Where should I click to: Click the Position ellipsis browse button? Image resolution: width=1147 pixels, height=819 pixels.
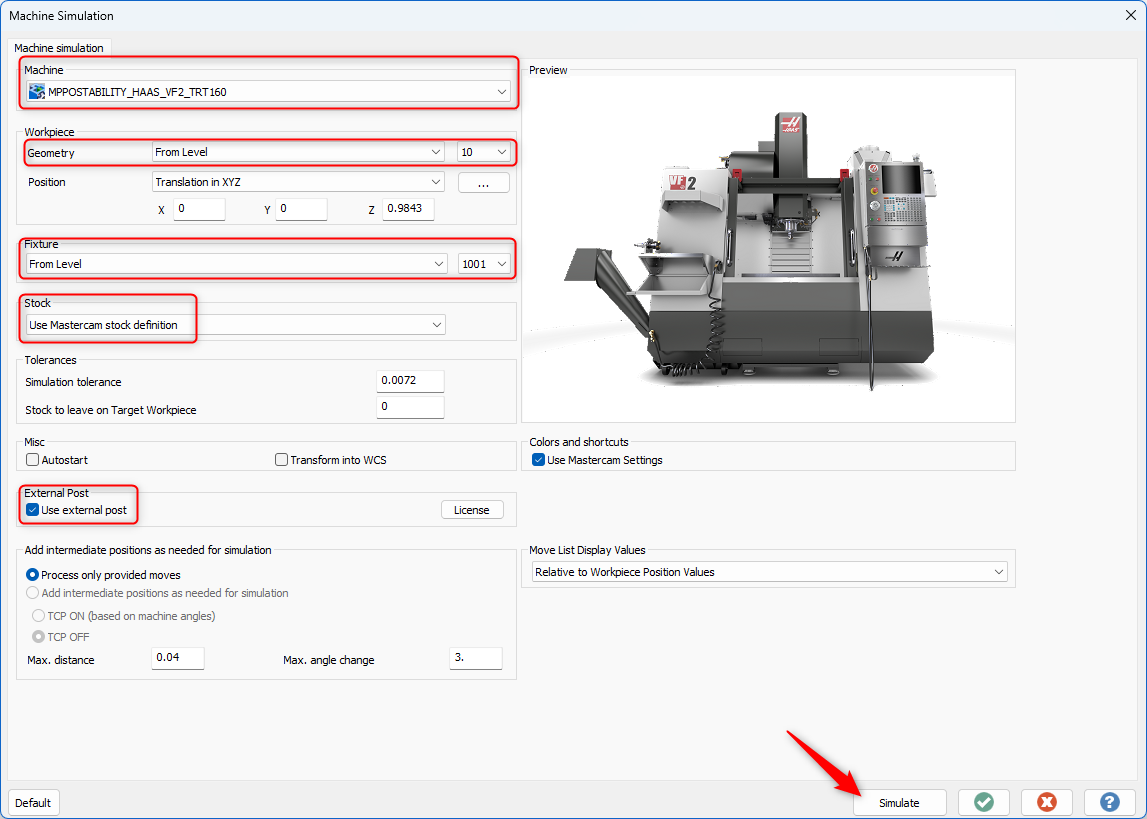point(484,182)
